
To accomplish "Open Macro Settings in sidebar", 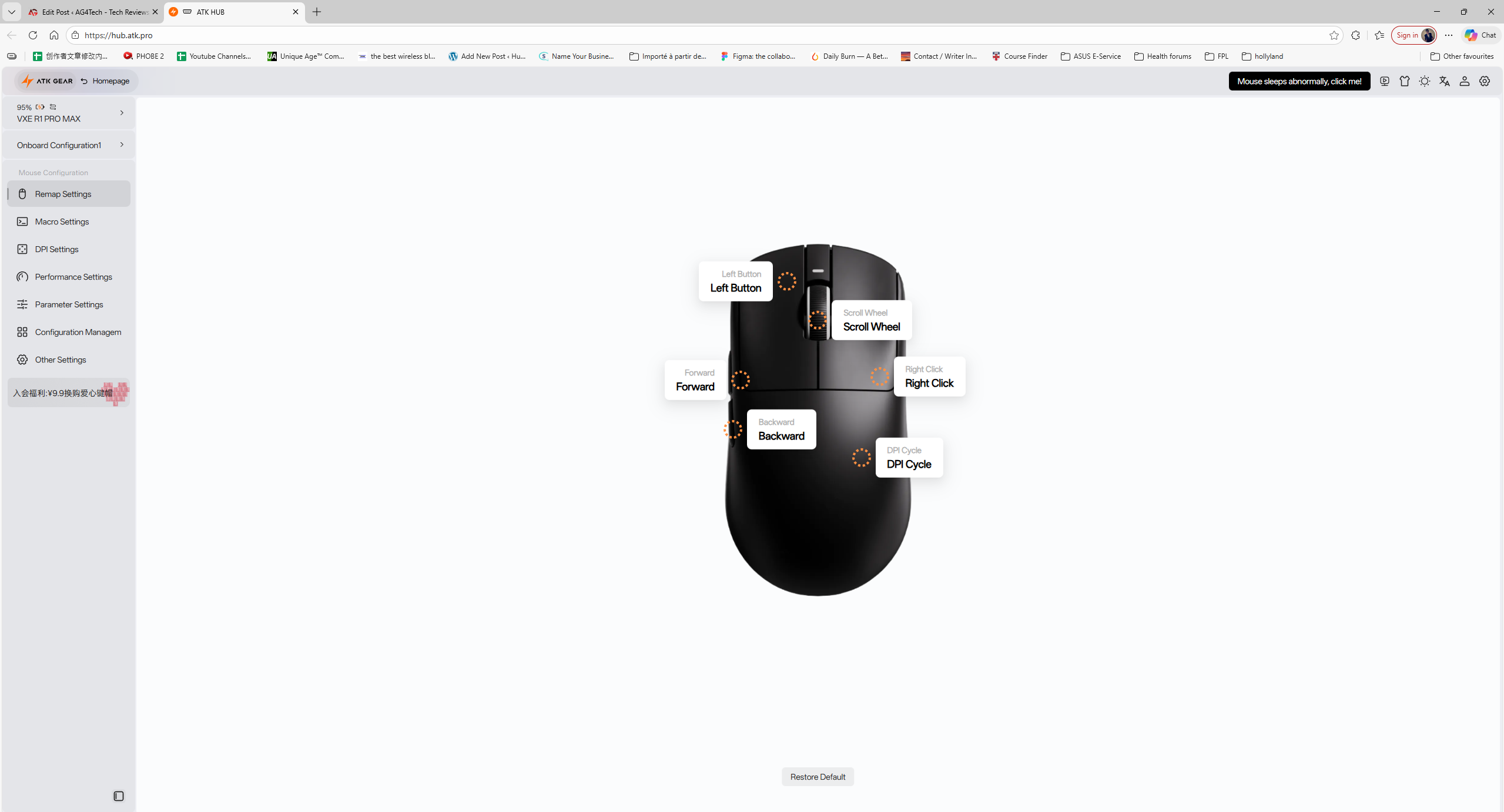I will (62, 222).
